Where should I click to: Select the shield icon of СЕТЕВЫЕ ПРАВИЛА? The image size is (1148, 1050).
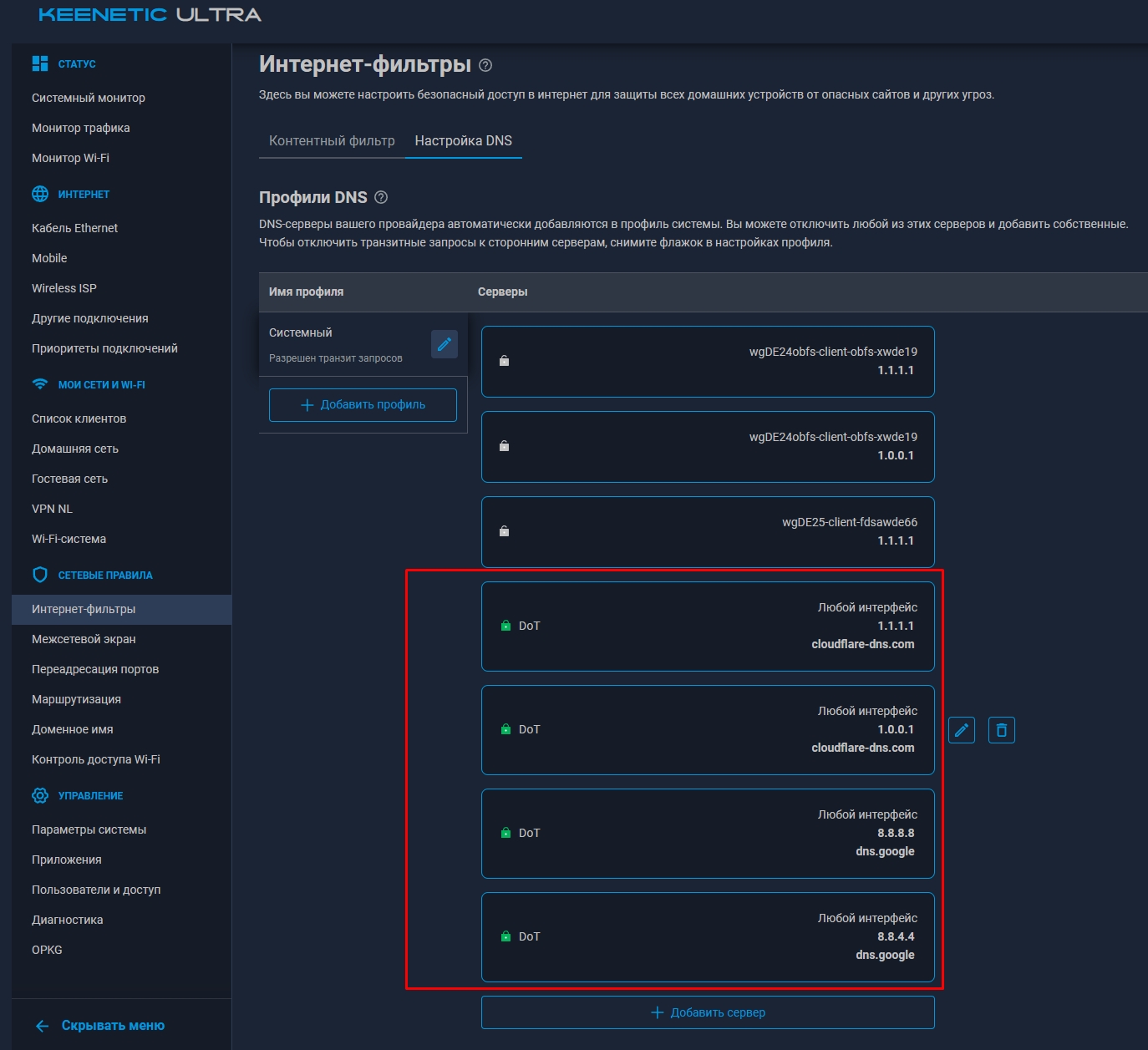tap(38, 575)
